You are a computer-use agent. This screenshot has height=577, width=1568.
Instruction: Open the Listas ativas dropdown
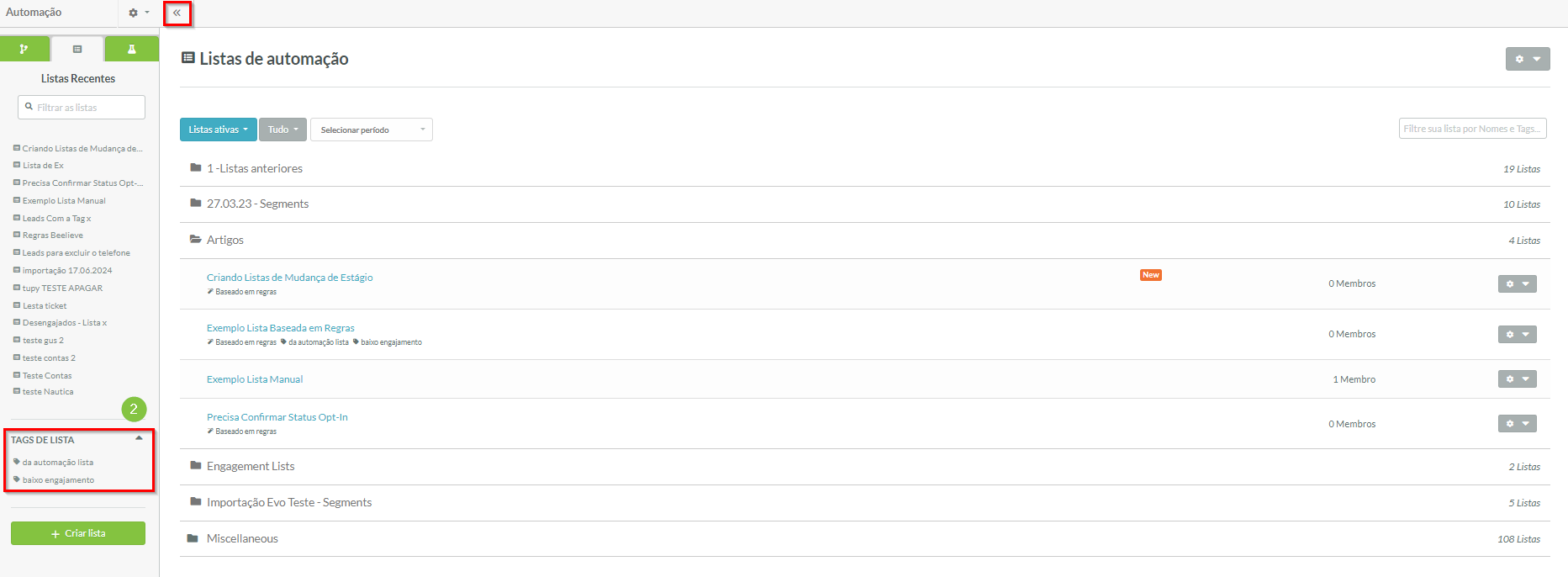click(x=218, y=130)
